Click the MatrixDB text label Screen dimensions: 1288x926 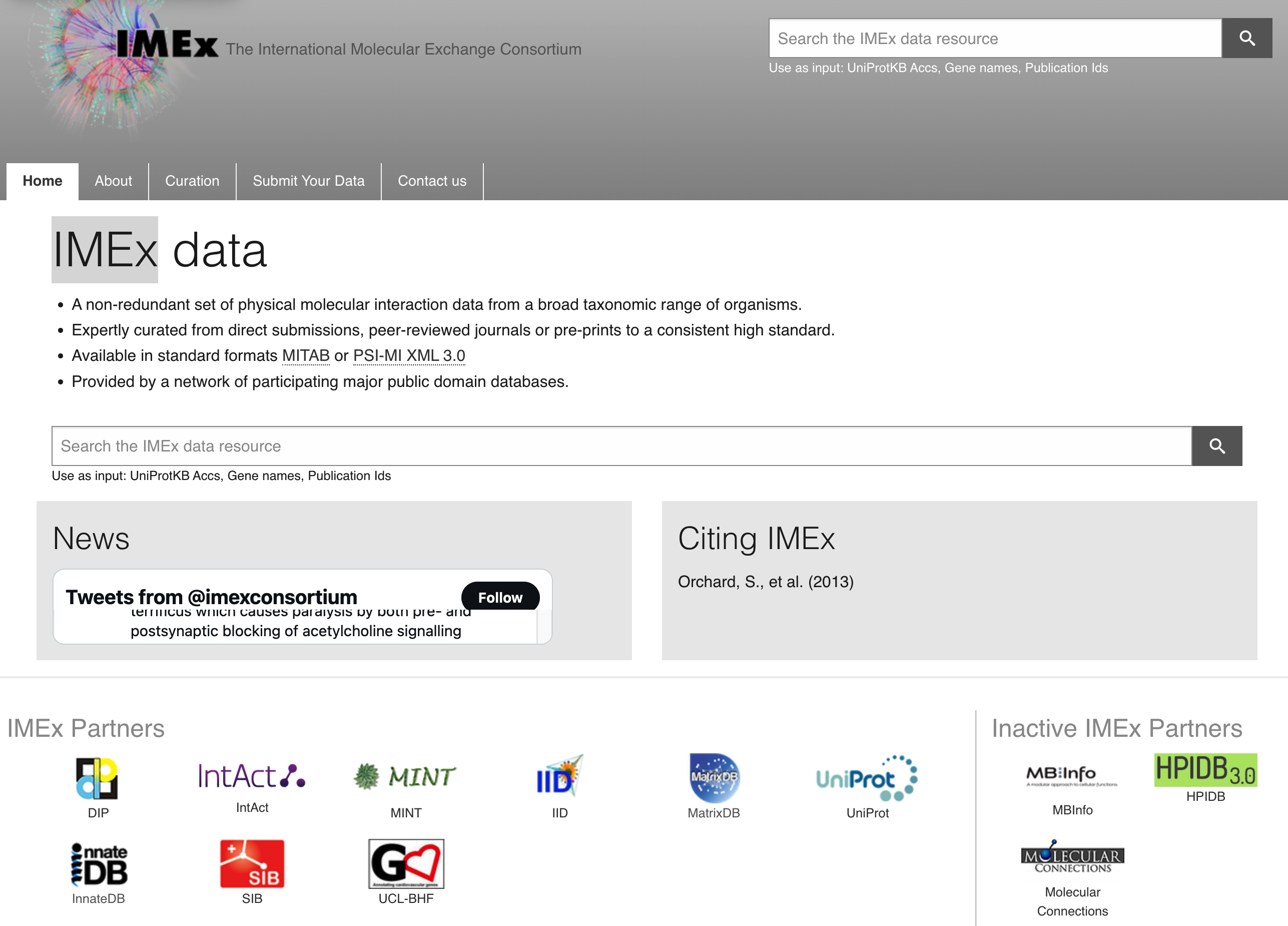(x=713, y=813)
